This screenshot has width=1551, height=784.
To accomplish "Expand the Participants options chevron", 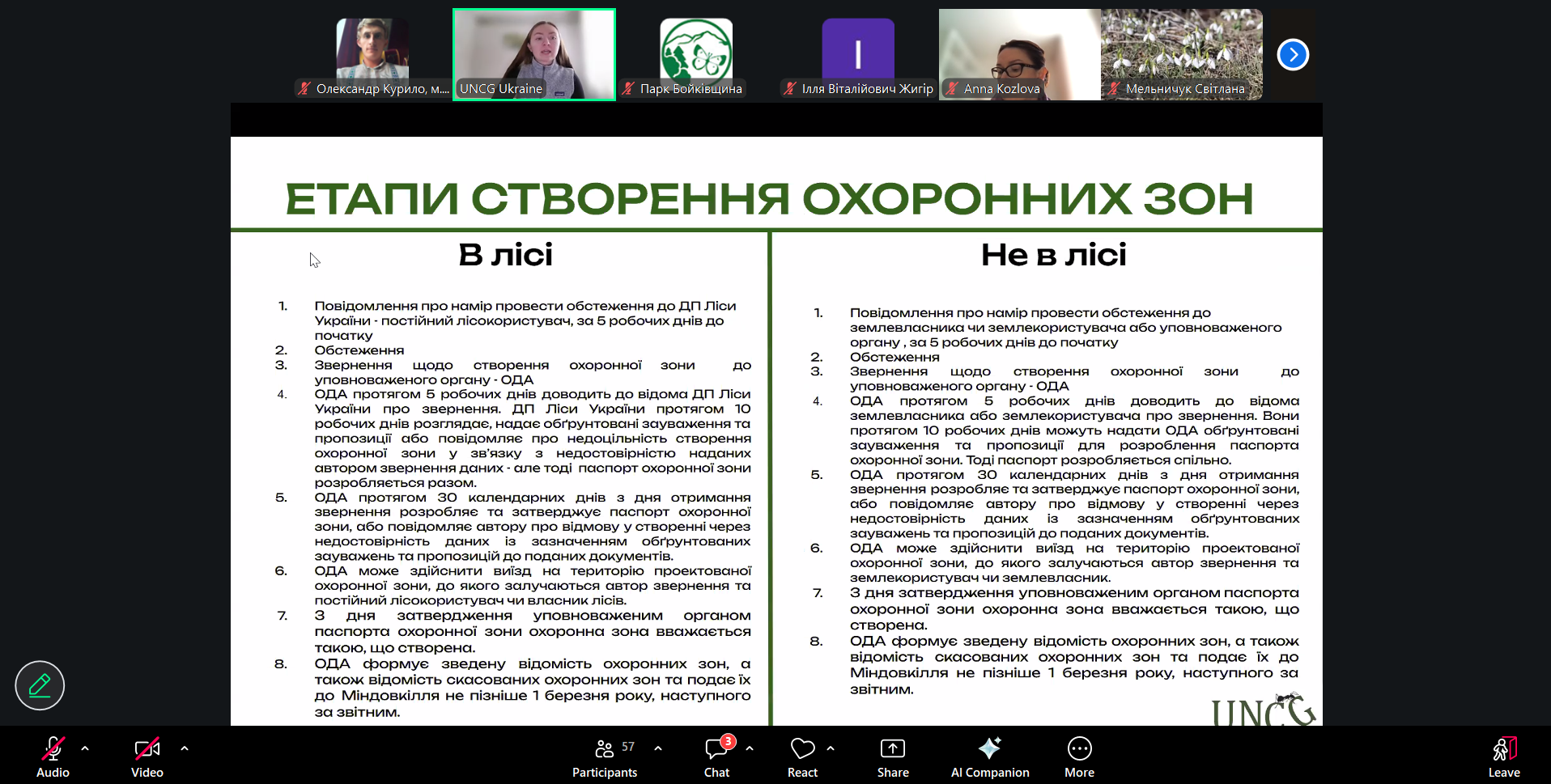I will pos(658,748).
